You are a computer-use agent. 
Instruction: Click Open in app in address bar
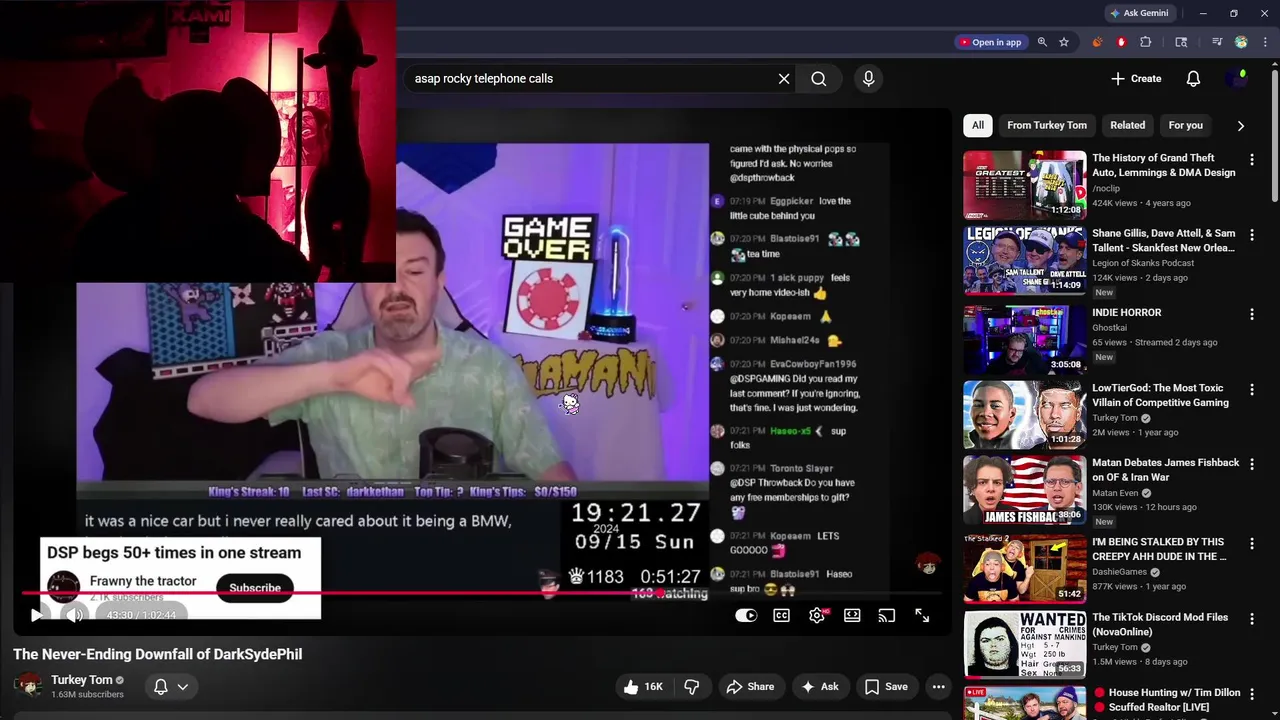point(990,42)
